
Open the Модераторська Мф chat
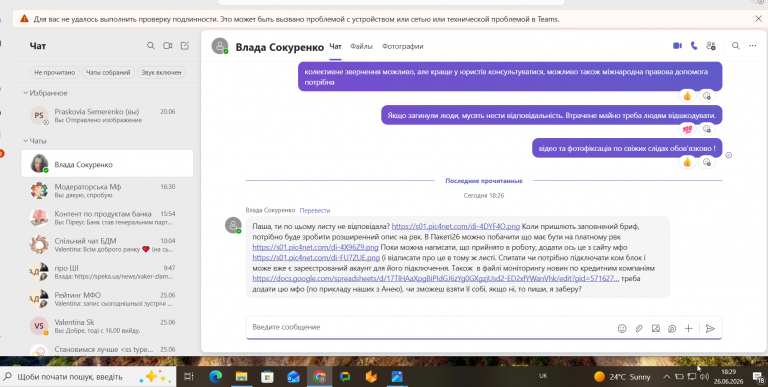coord(107,191)
